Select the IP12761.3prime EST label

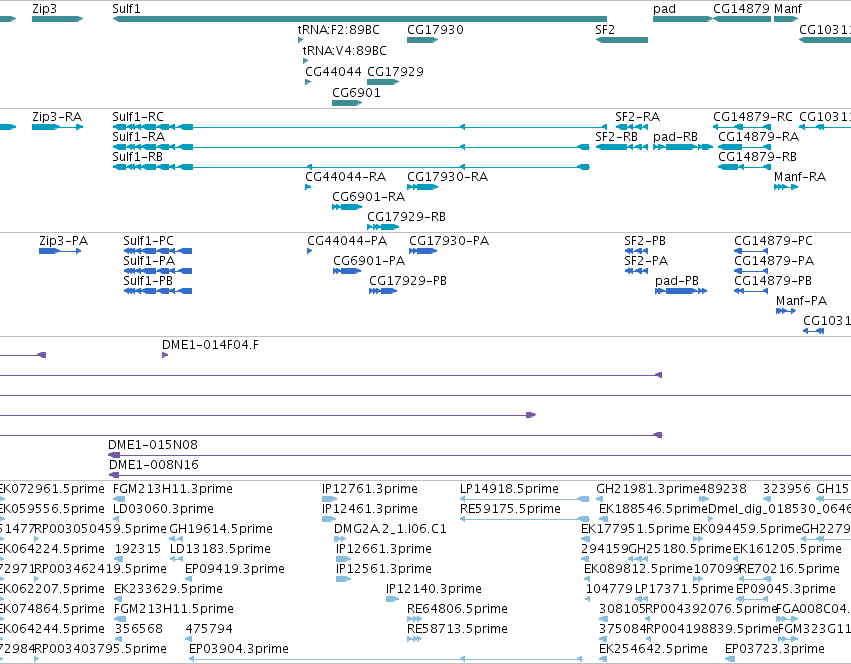[370, 489]
